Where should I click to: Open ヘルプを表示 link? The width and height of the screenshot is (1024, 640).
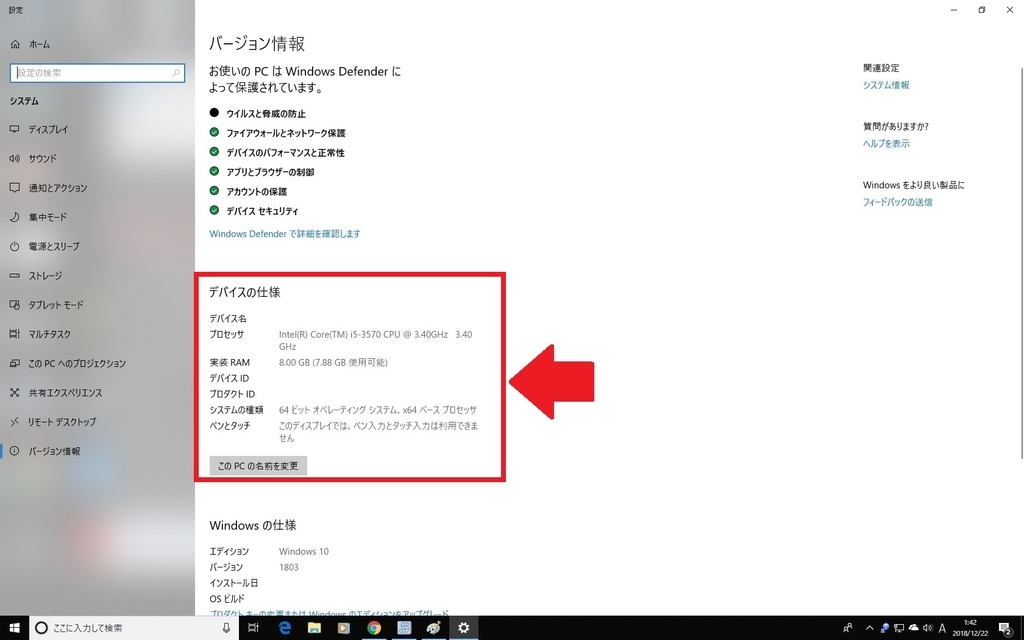coord(886,144)
